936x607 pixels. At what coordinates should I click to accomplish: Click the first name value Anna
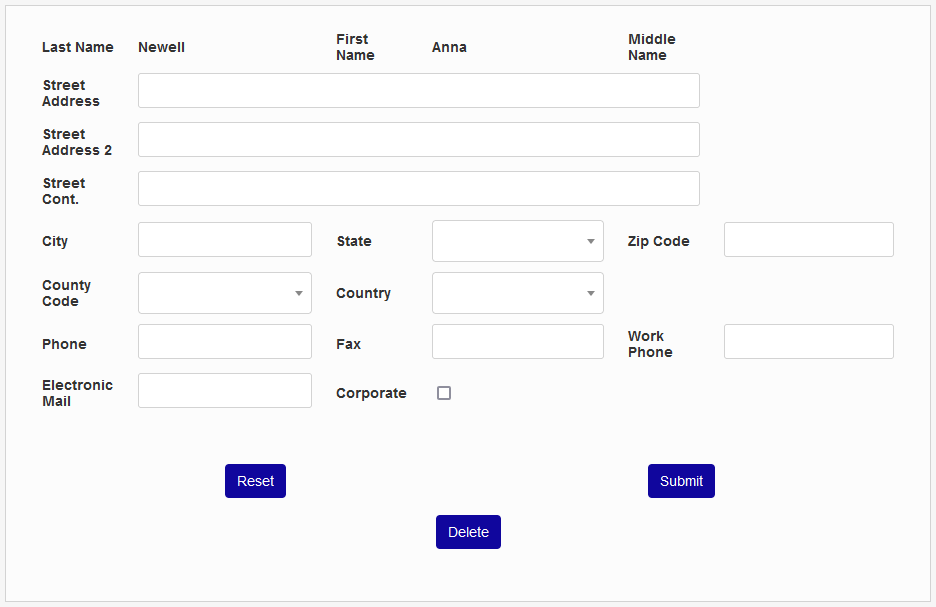pos(449,47)
